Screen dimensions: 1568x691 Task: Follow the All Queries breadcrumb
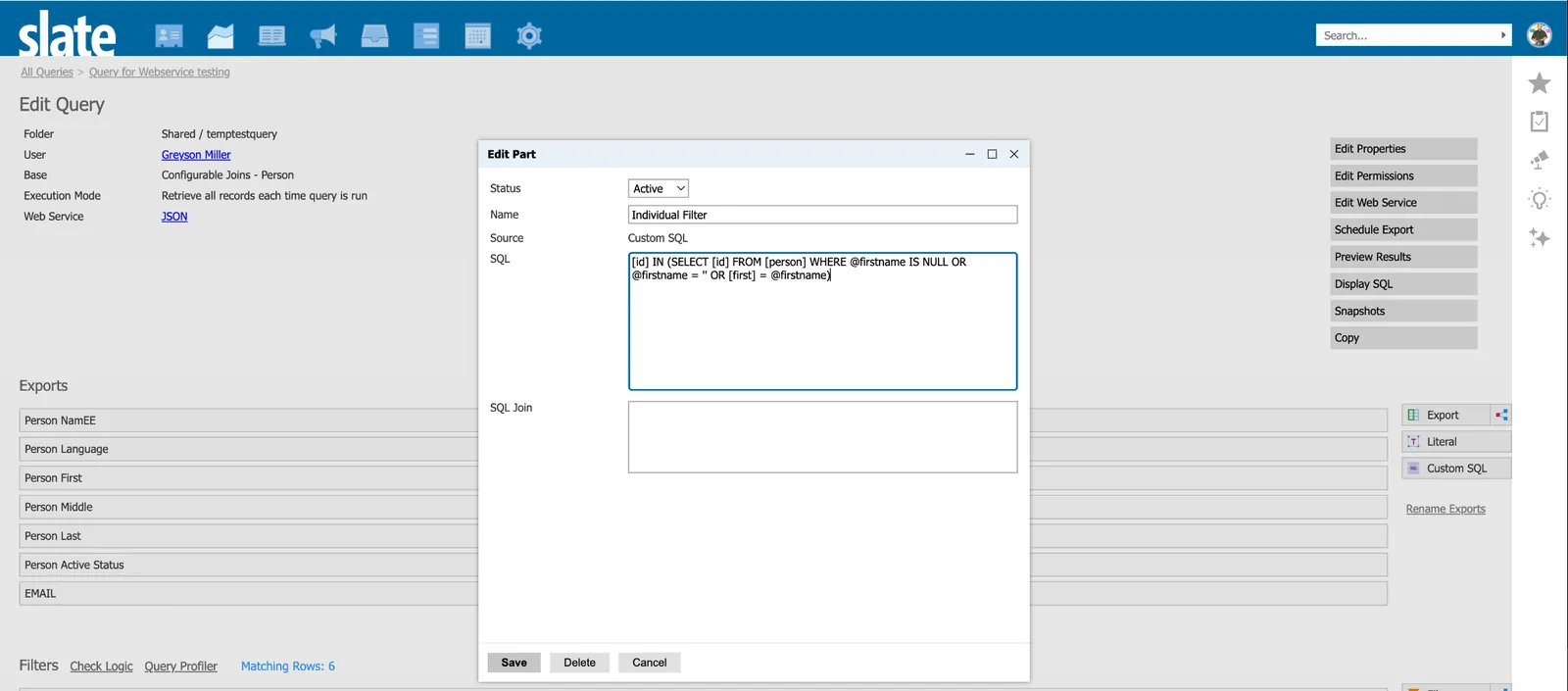[x=47, y=73]
